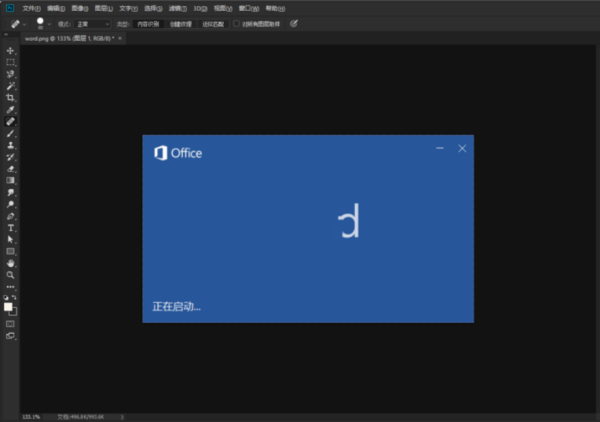Select the Zoom tool
The height and width of the screenshot is (422, 600).
click(10, 275)
